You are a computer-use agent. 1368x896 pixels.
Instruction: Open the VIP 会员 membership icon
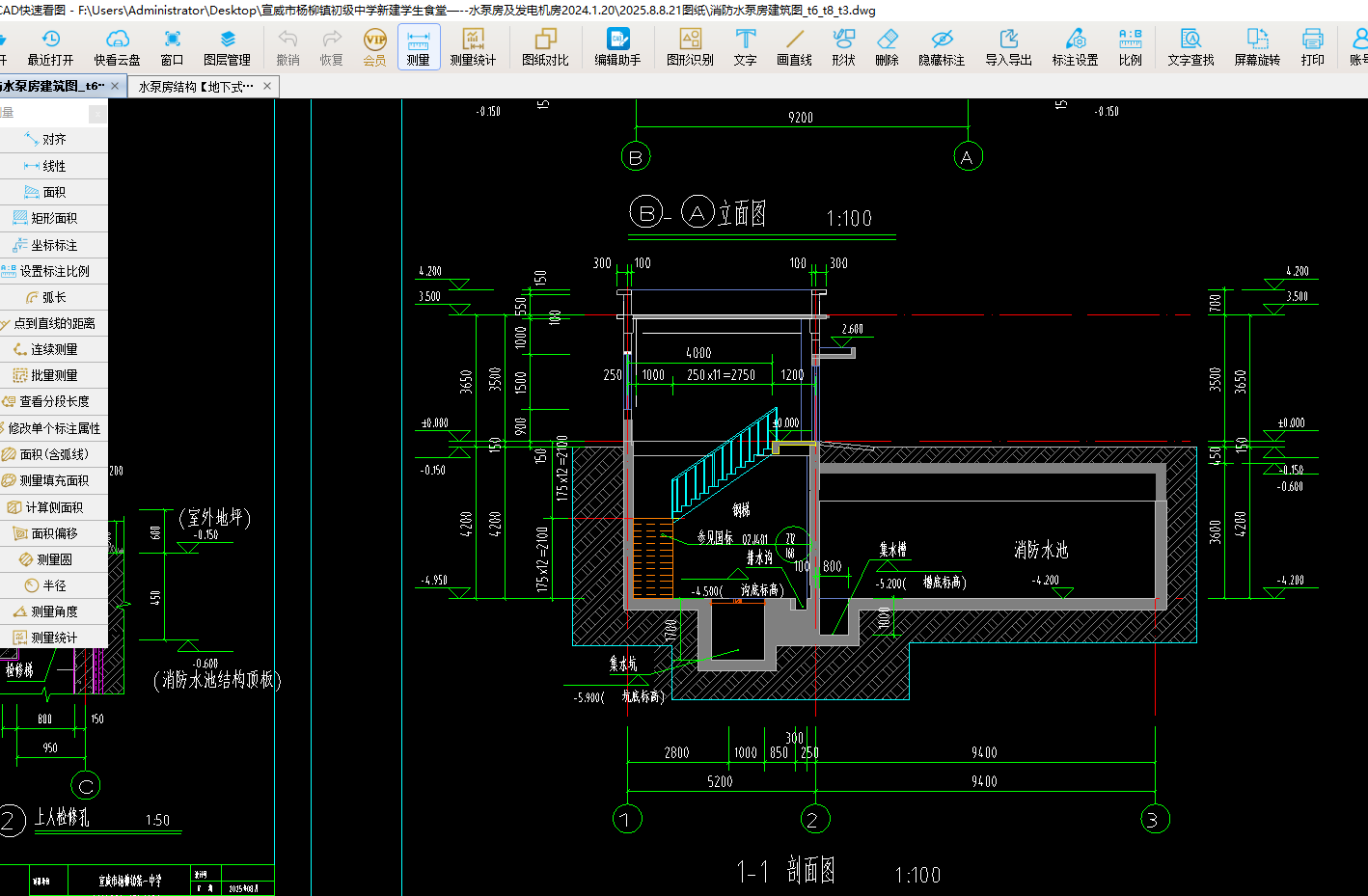[x=375, y=47]
